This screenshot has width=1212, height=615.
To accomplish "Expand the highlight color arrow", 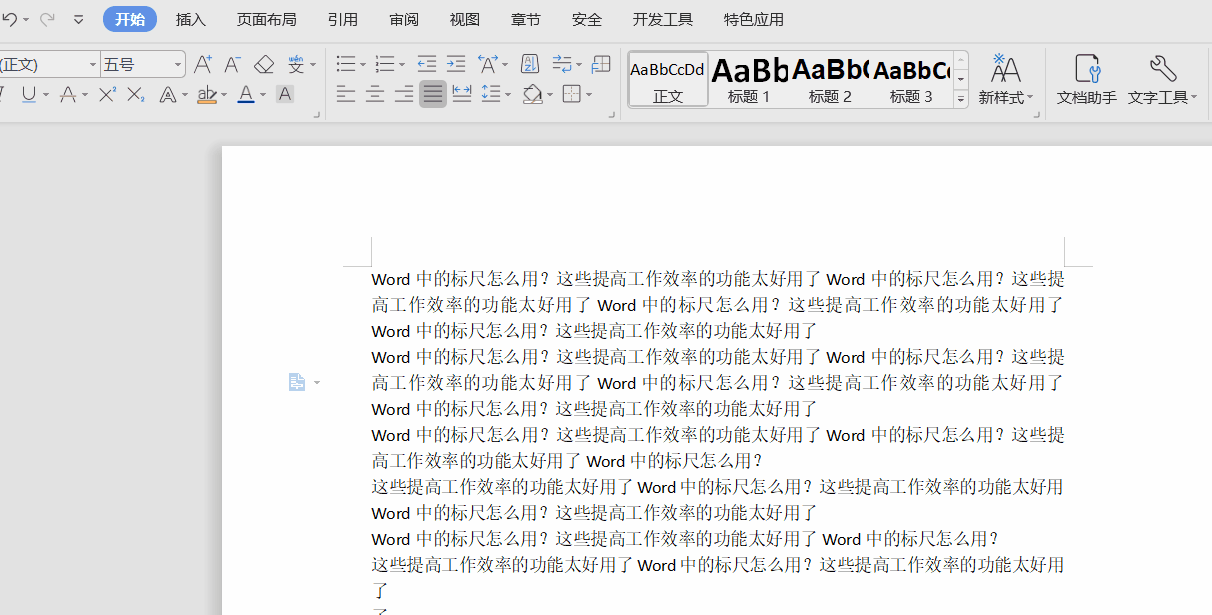I will click(x=224, y=95).
